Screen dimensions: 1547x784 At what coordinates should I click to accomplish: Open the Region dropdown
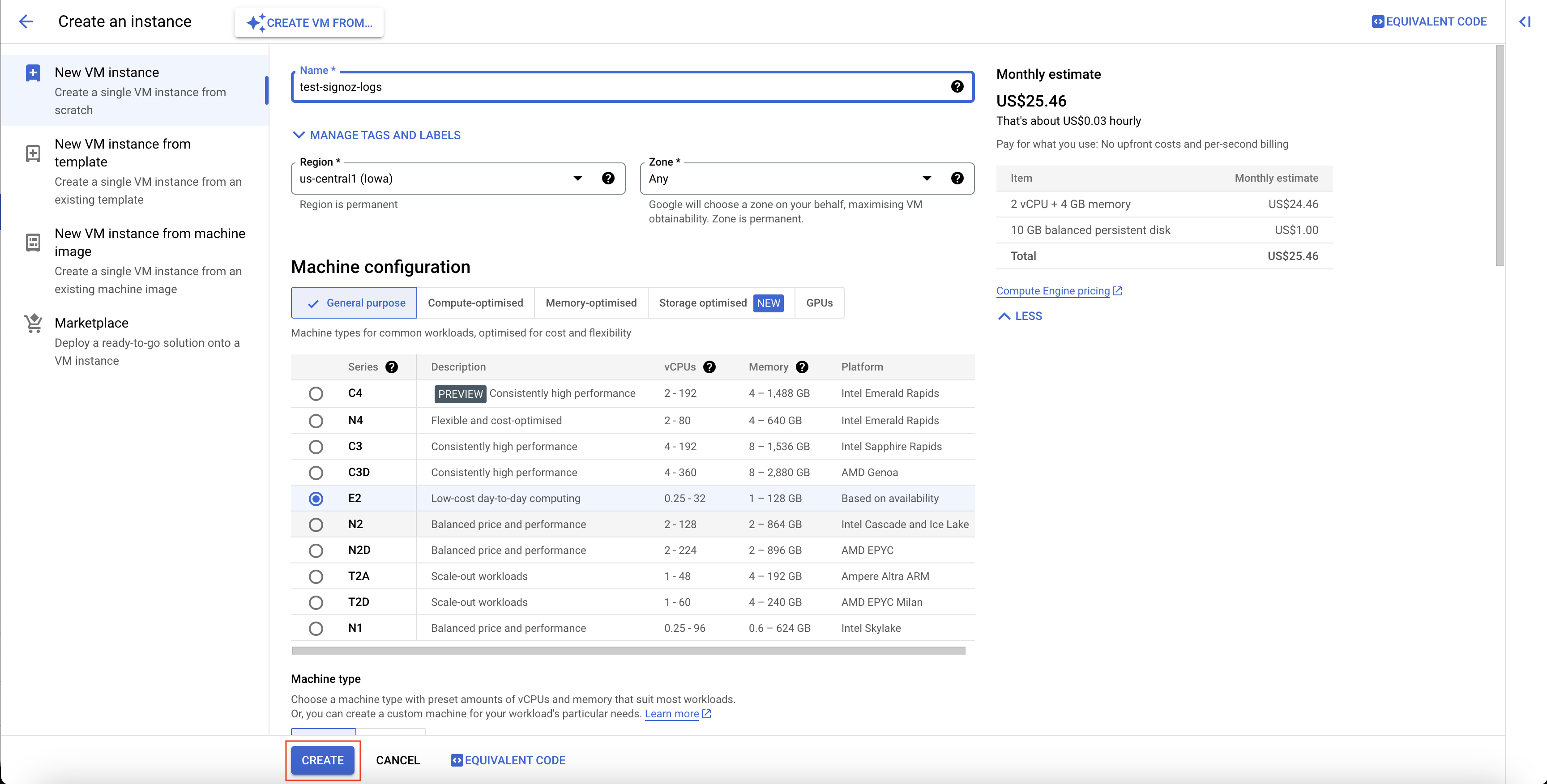tap(458, 178)
